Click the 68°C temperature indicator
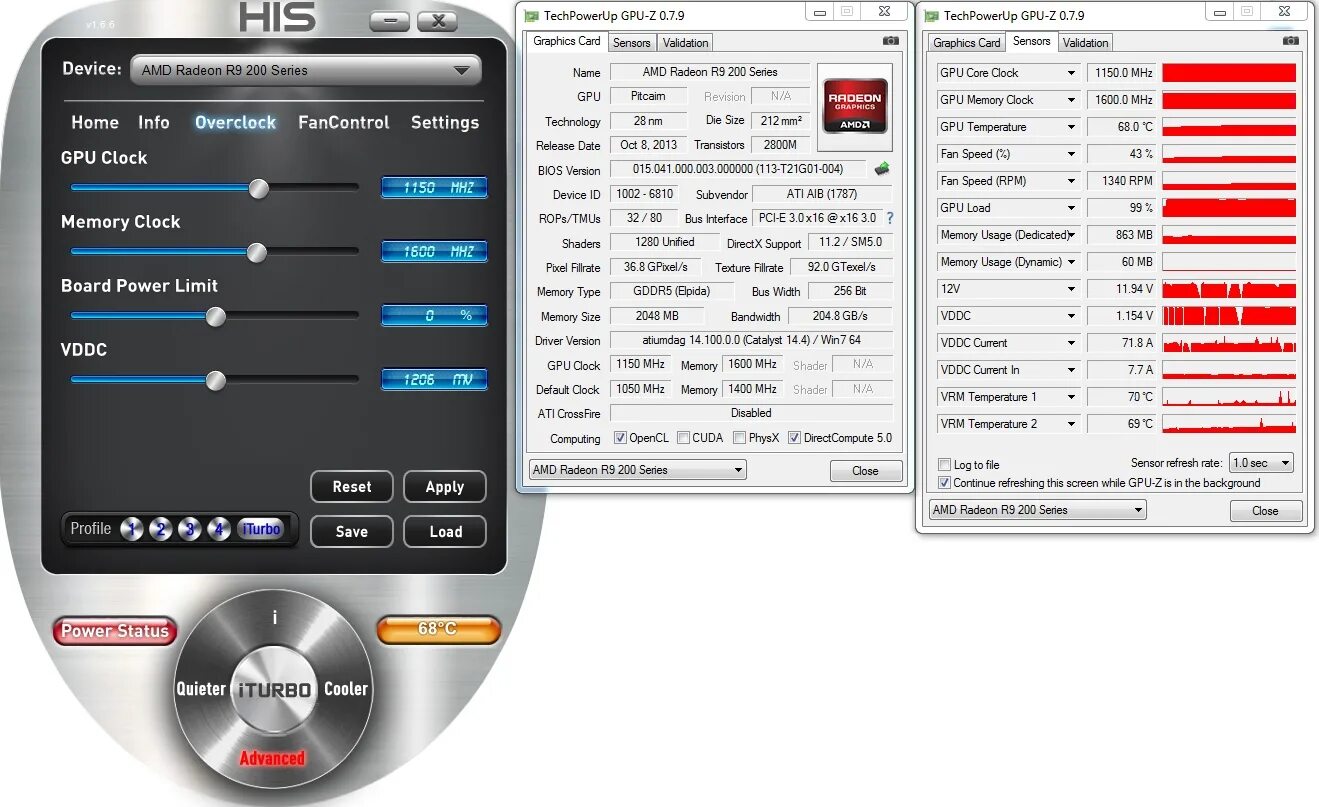Viewport: 1319px width, 807px height. click(438, 629)
